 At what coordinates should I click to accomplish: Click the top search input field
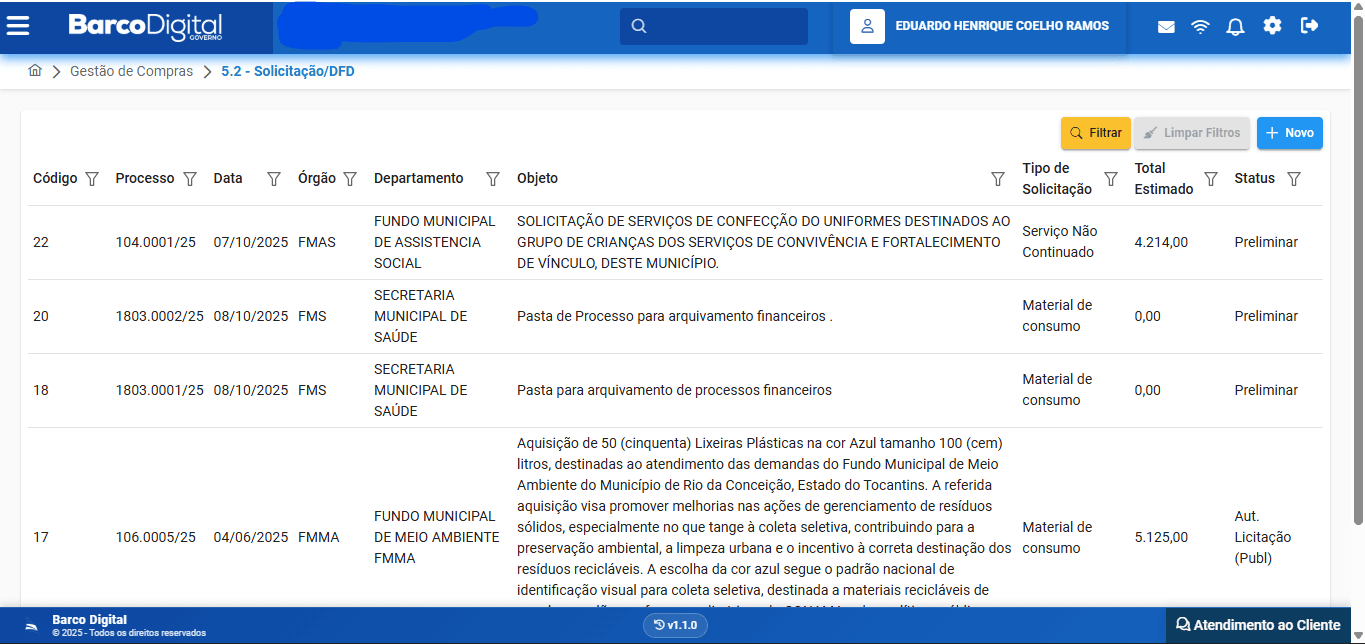click(x=724, y=26)
